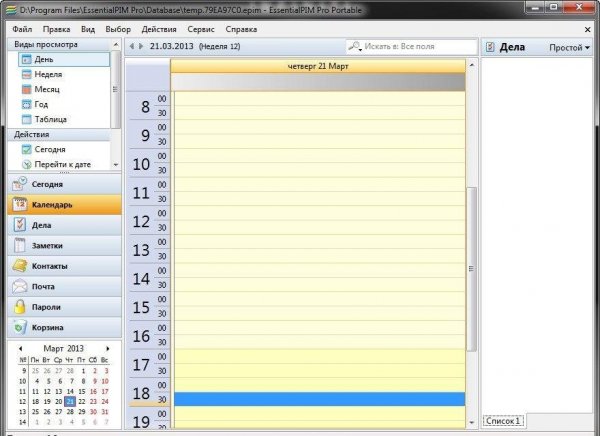Click left pane views scrollbar thumb
The height and width of the screenshot is (436, 600).
click(x=115, y=89)
